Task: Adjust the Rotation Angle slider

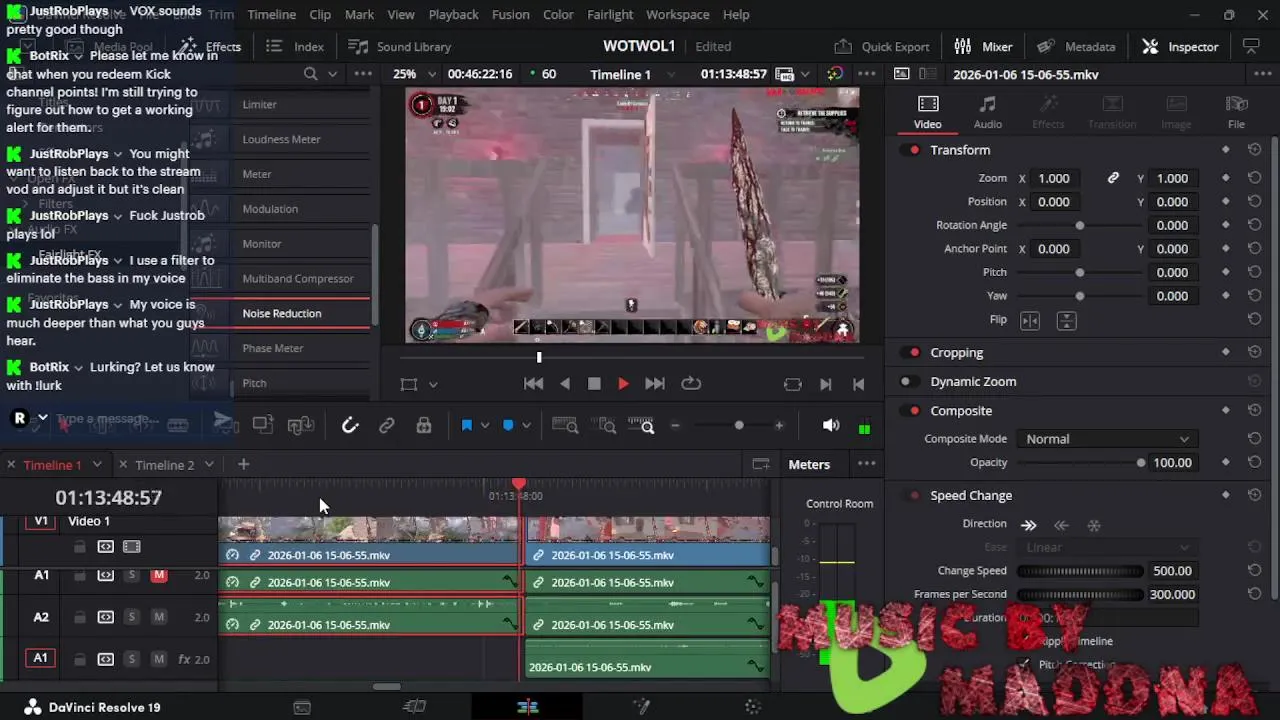Action: click(x=1079, y=225)
